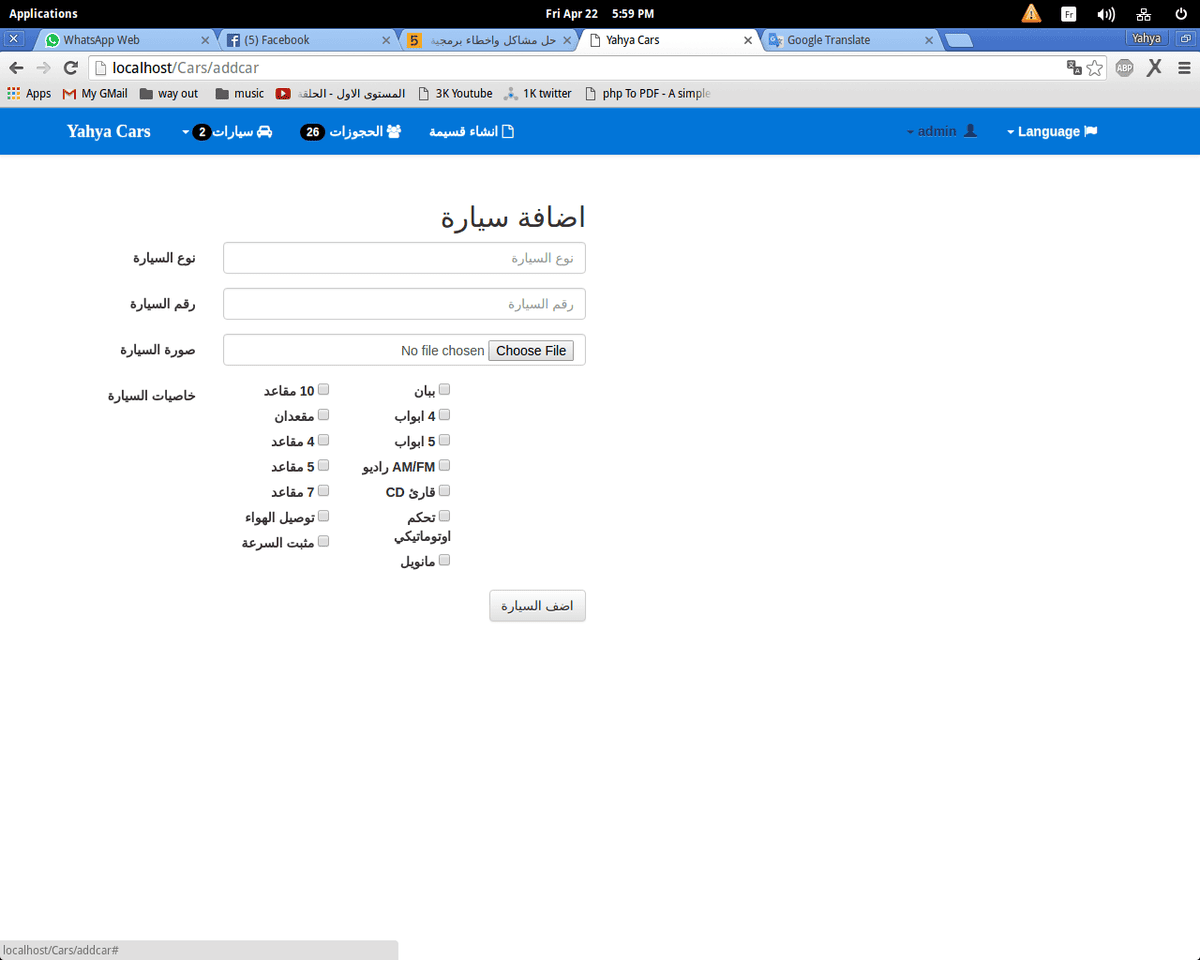Open the 'way out' bookmarks folder

pos(169,93)
